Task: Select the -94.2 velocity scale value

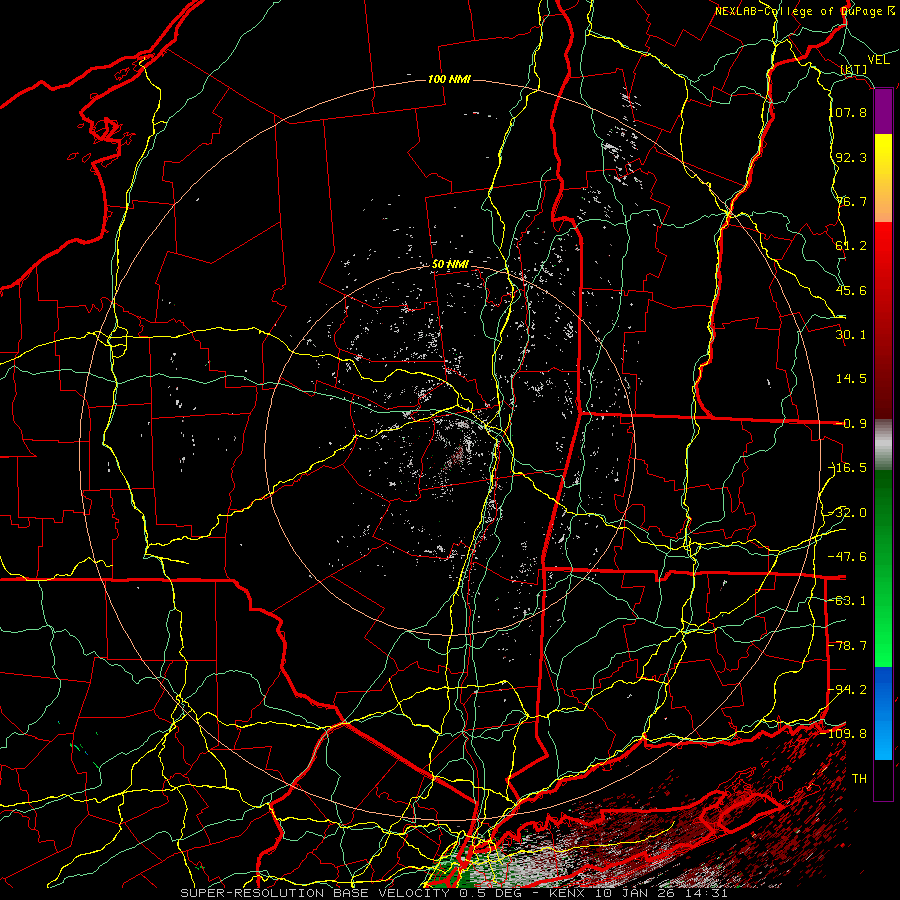Action: click(848, 690)
